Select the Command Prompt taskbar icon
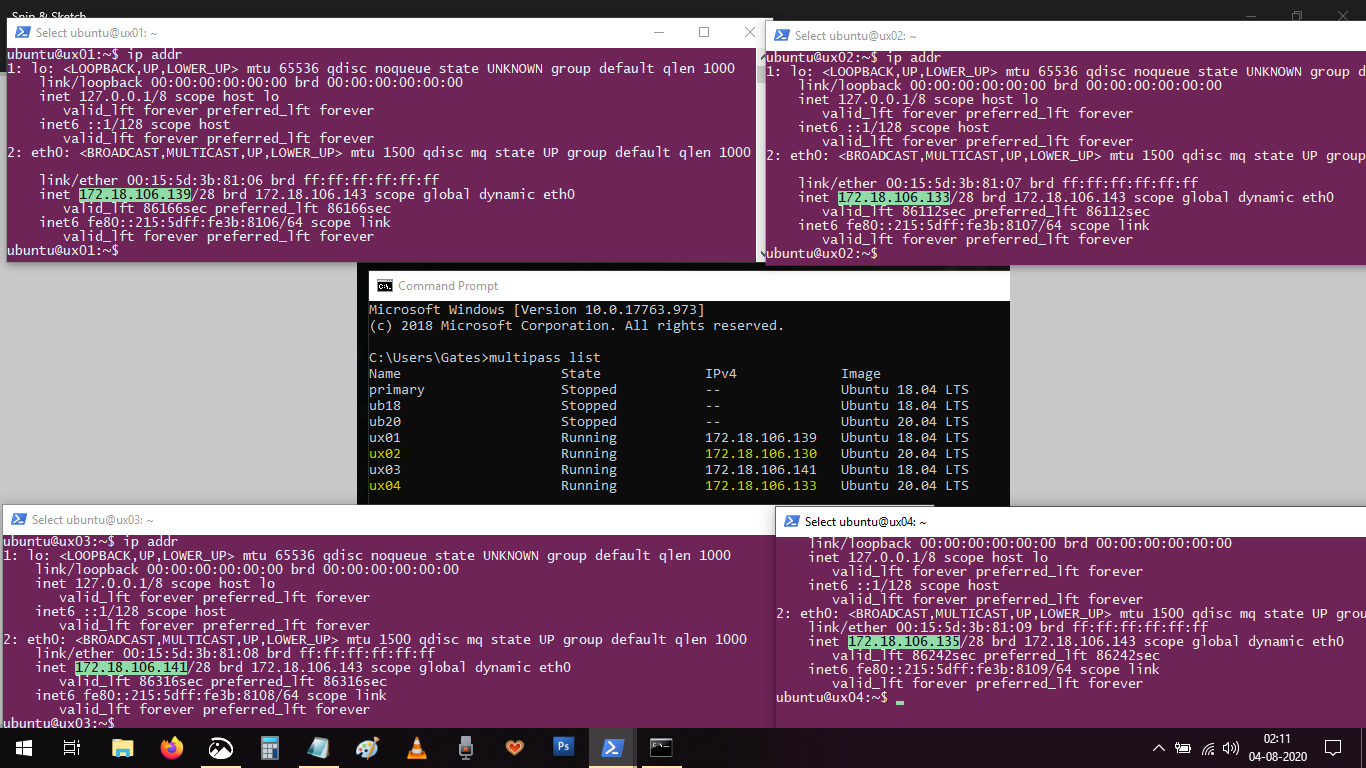The height and width of the screenshot is (768, 1366). click(x=660, y=747)
